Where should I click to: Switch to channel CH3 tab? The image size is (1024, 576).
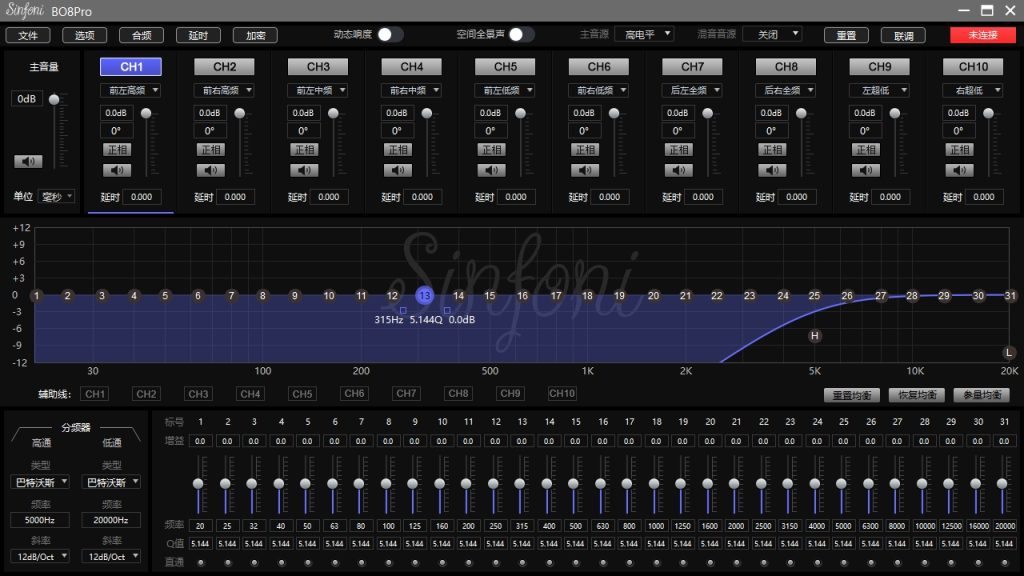point(318,67)
